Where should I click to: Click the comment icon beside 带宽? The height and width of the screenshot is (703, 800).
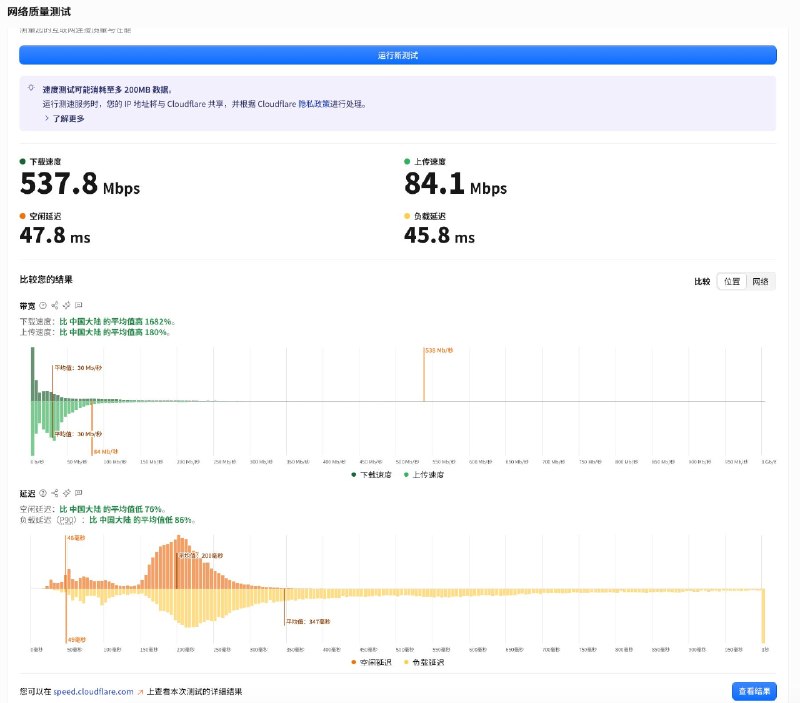79,306
